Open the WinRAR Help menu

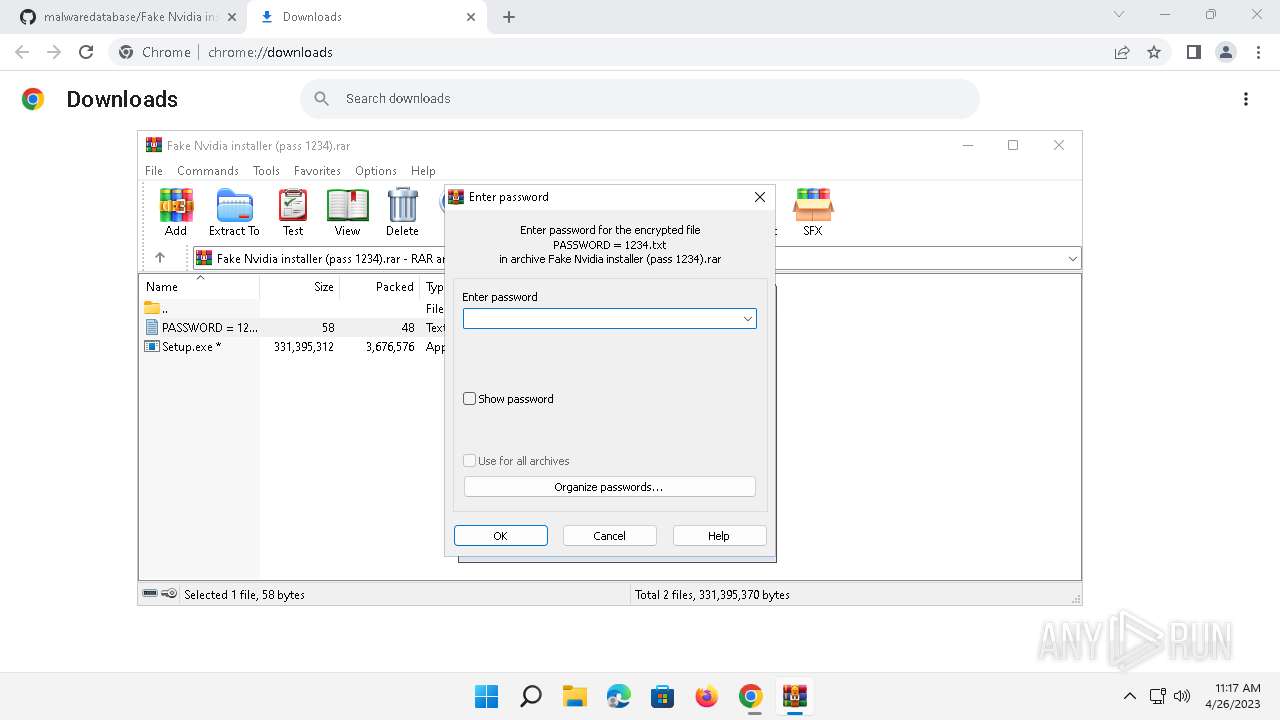423,171
